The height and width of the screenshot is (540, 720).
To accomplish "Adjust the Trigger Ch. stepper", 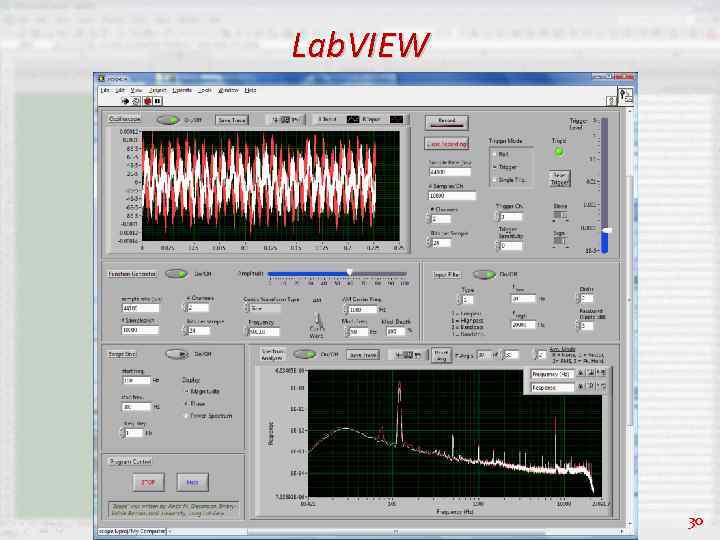I will pos(497,216).
